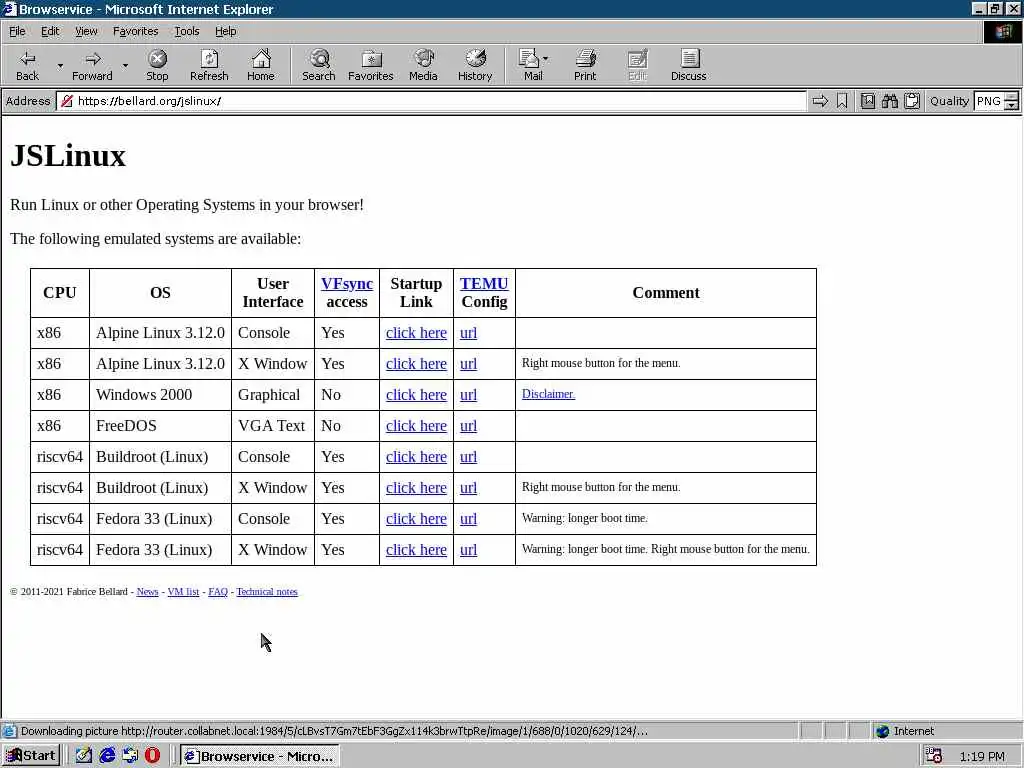Click the 'JSLinux' page heading

tap(68, 156)
